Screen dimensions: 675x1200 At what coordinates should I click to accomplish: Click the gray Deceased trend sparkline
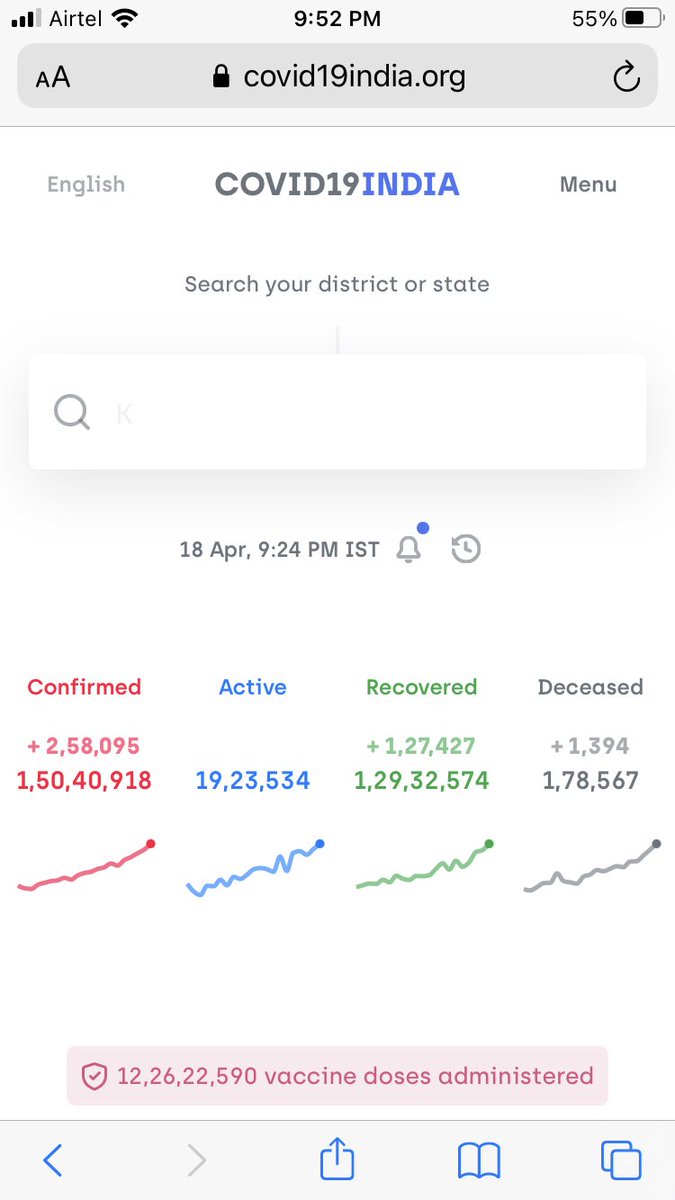(593, 866)
